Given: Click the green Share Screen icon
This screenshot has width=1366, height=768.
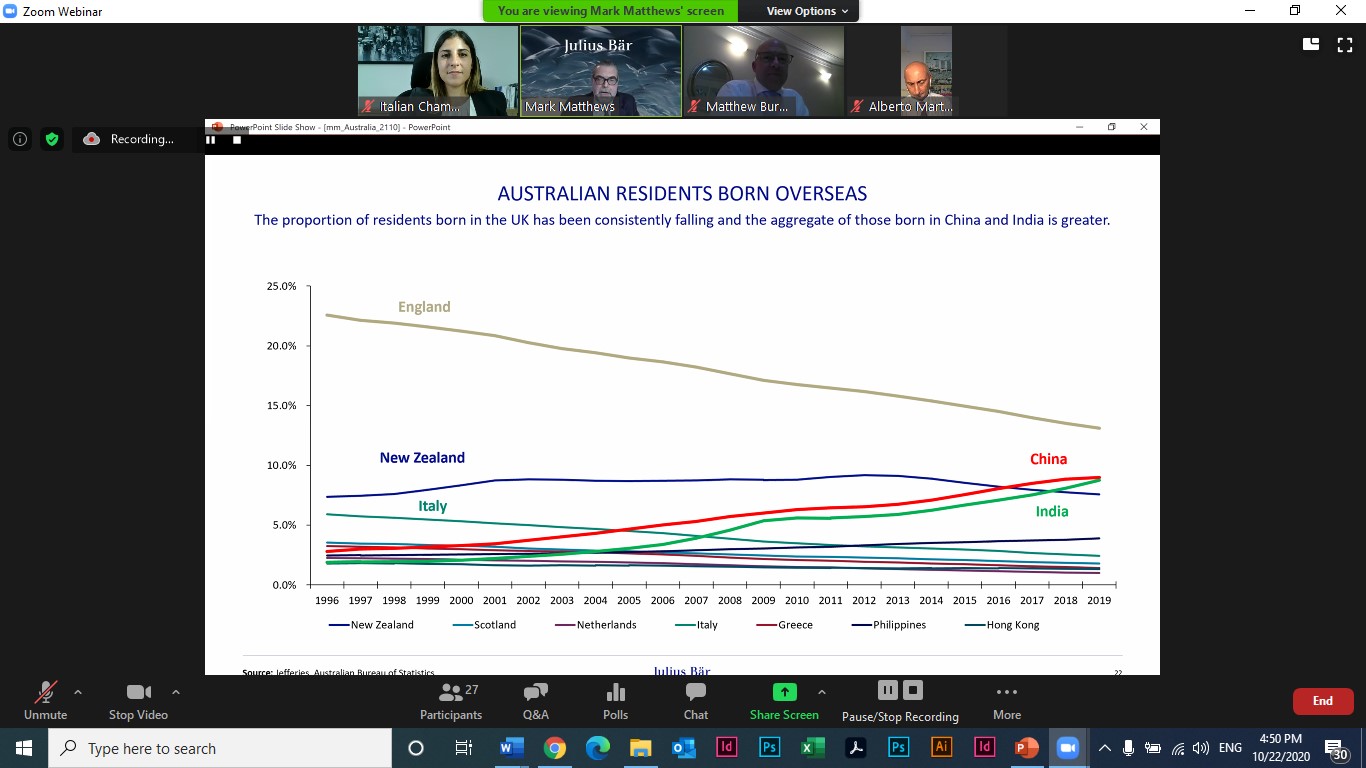Looking at the screenshot, I should pyautogui.click(x=784, y=692).
